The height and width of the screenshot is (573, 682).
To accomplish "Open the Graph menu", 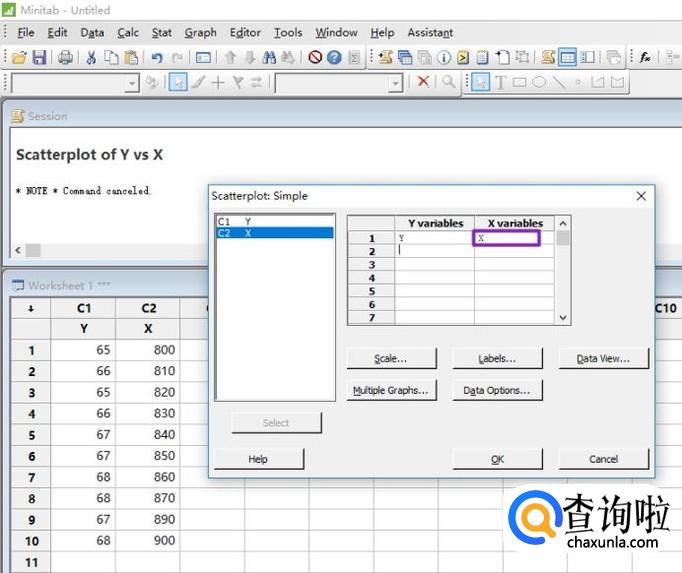I will pos(200,33).
